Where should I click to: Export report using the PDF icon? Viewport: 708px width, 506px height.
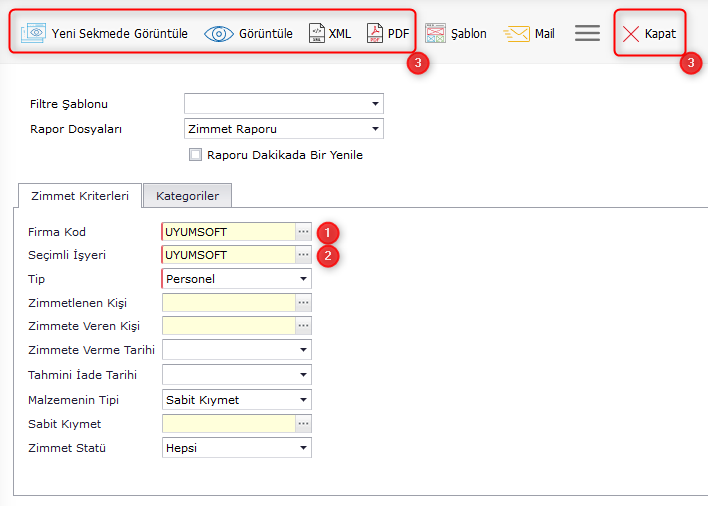[x=374, y=33]
